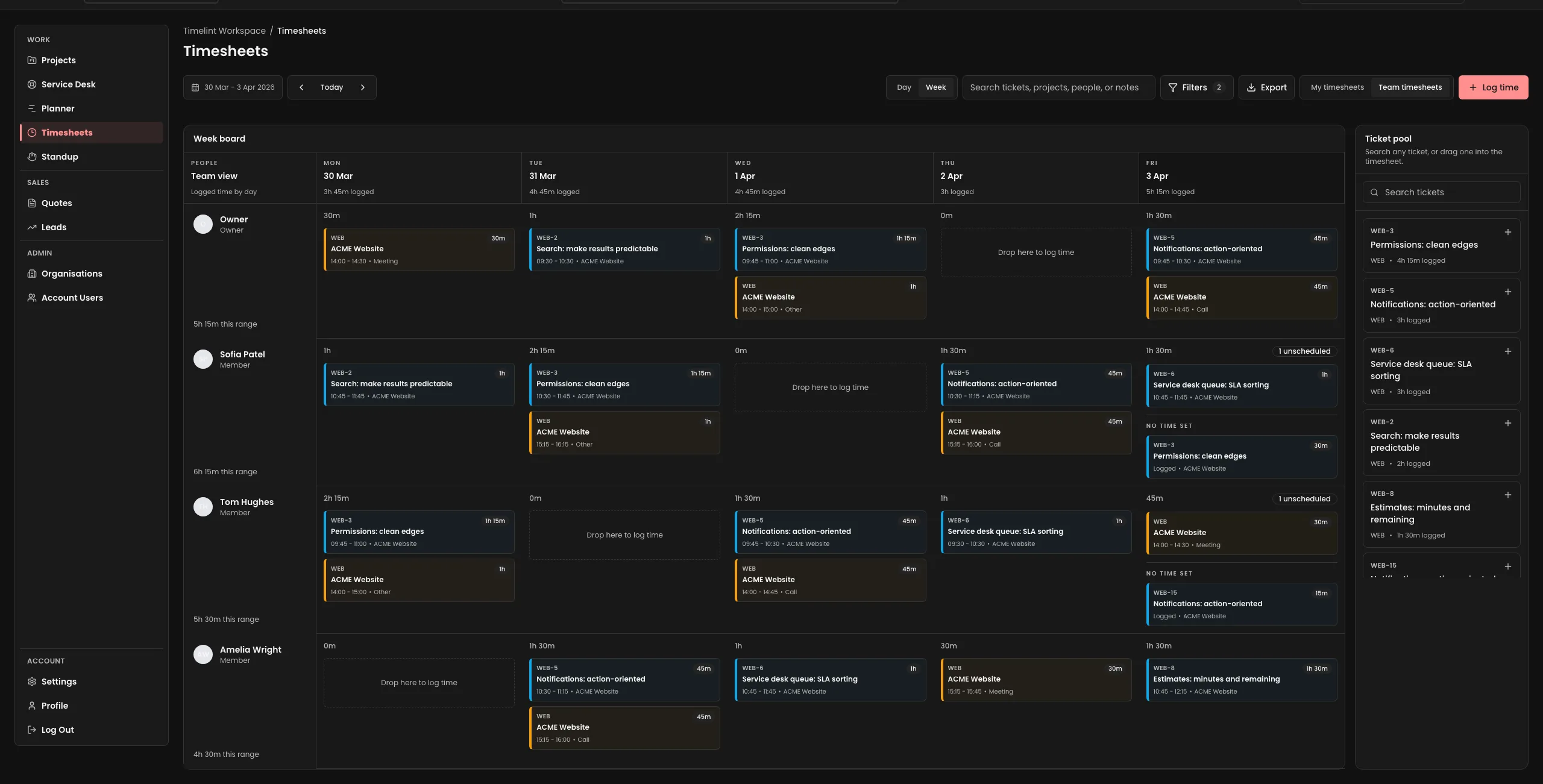
Task: Go to the next week
Action: point(363,87)
